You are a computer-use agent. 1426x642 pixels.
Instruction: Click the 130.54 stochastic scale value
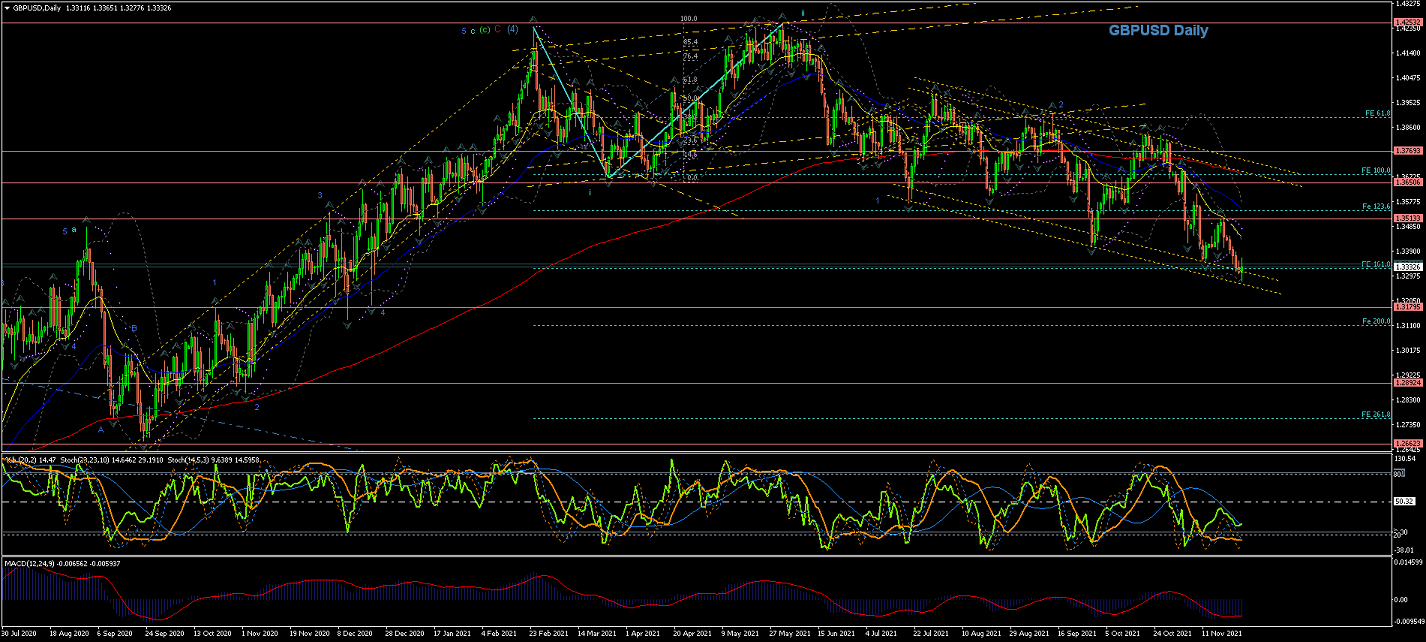(x=1404, y=458)
